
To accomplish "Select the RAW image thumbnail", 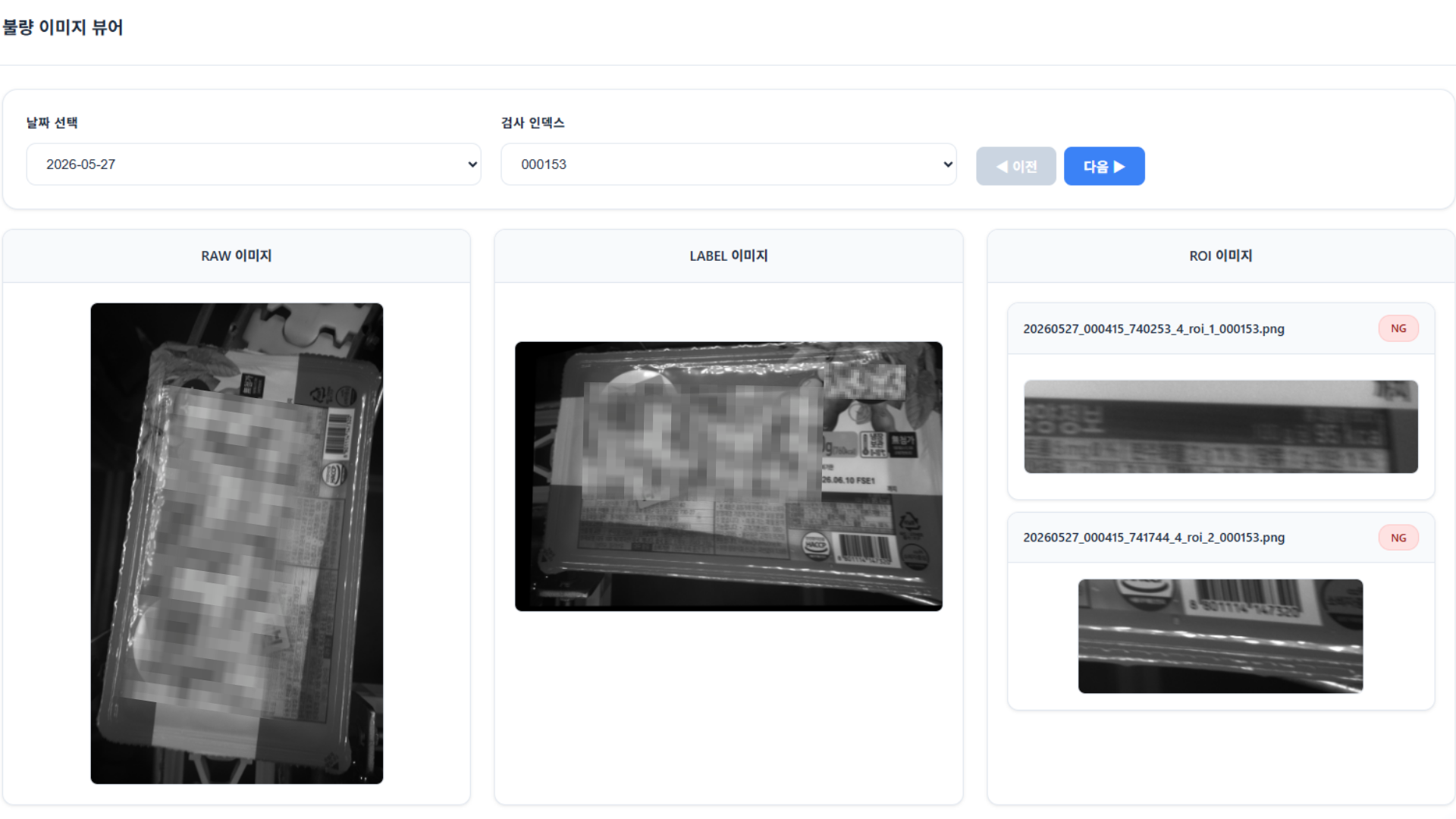I will coord(237,544).
